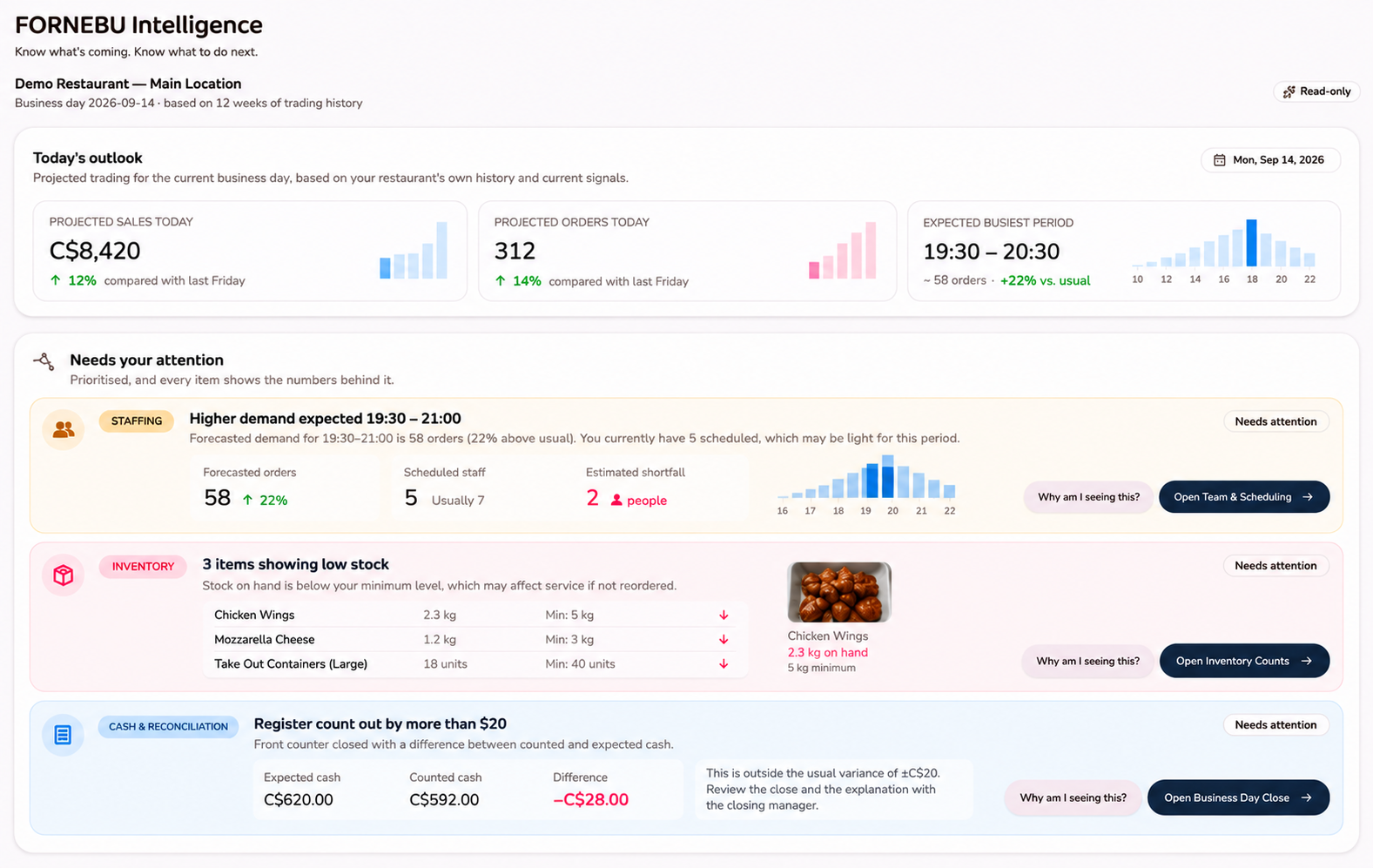This screenshot has width=1373, height=868.
Task: Click Needs attention badge on Staffing card
Action: tap(1275, 421)
